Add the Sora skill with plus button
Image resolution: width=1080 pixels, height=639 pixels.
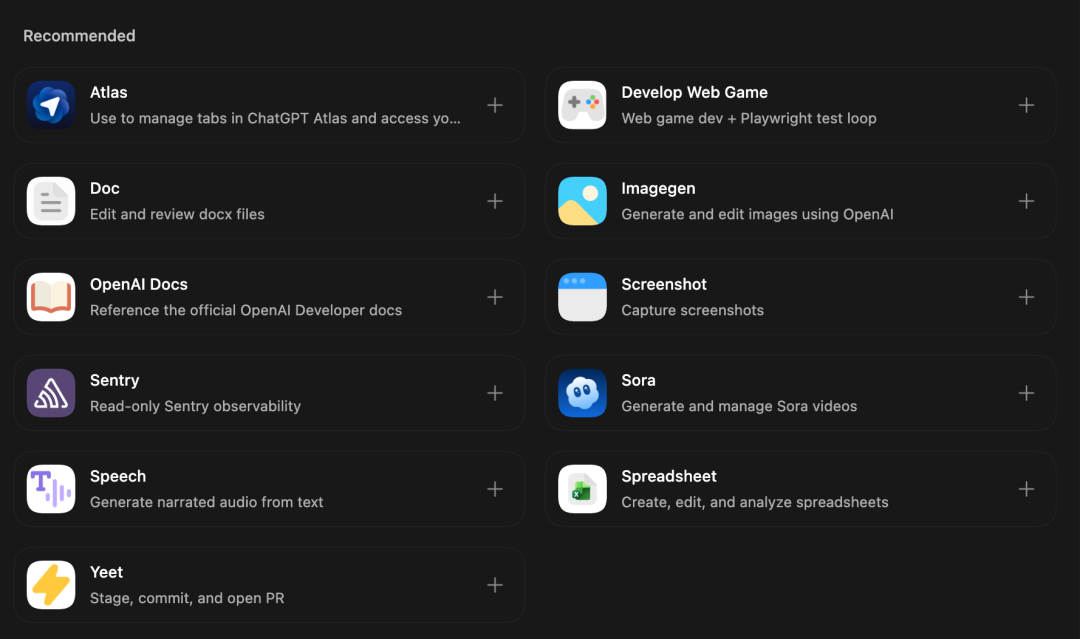coord(1026,393)
